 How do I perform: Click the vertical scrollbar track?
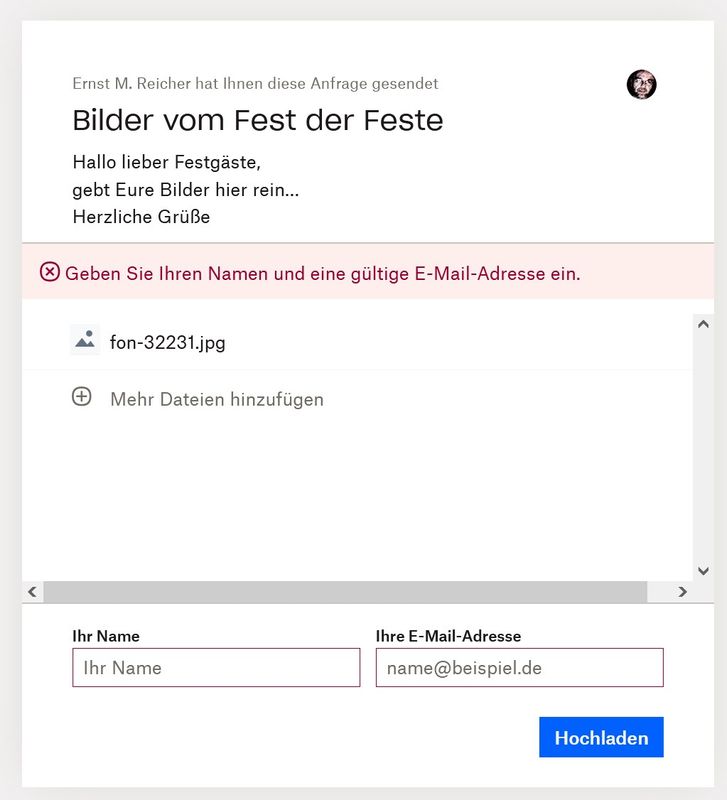(x=703, y=450)
